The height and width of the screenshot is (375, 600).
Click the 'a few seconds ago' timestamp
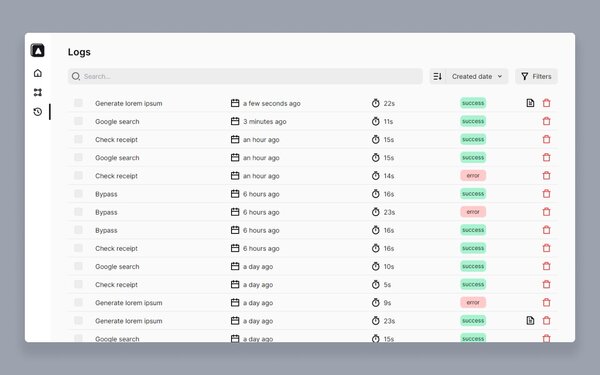point(272,103)
